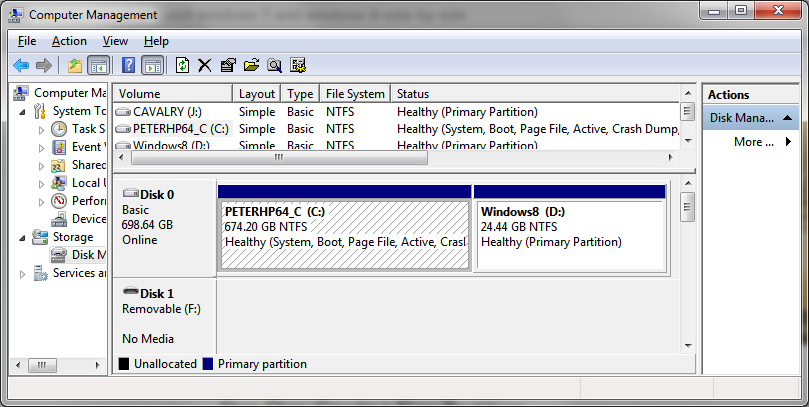Collapse the Storage tree node
The image size is (809, 407).
22,238
